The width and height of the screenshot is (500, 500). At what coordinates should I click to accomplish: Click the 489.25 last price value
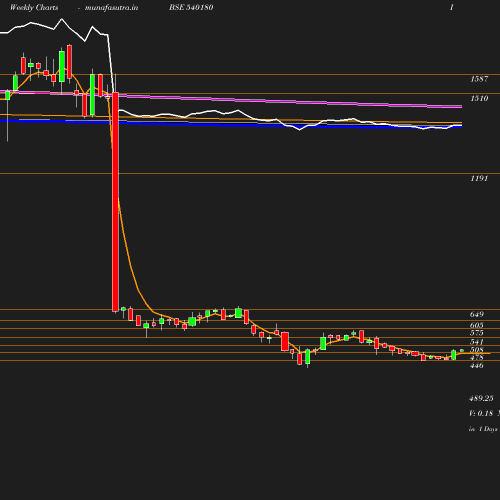[x=481, y=398]
